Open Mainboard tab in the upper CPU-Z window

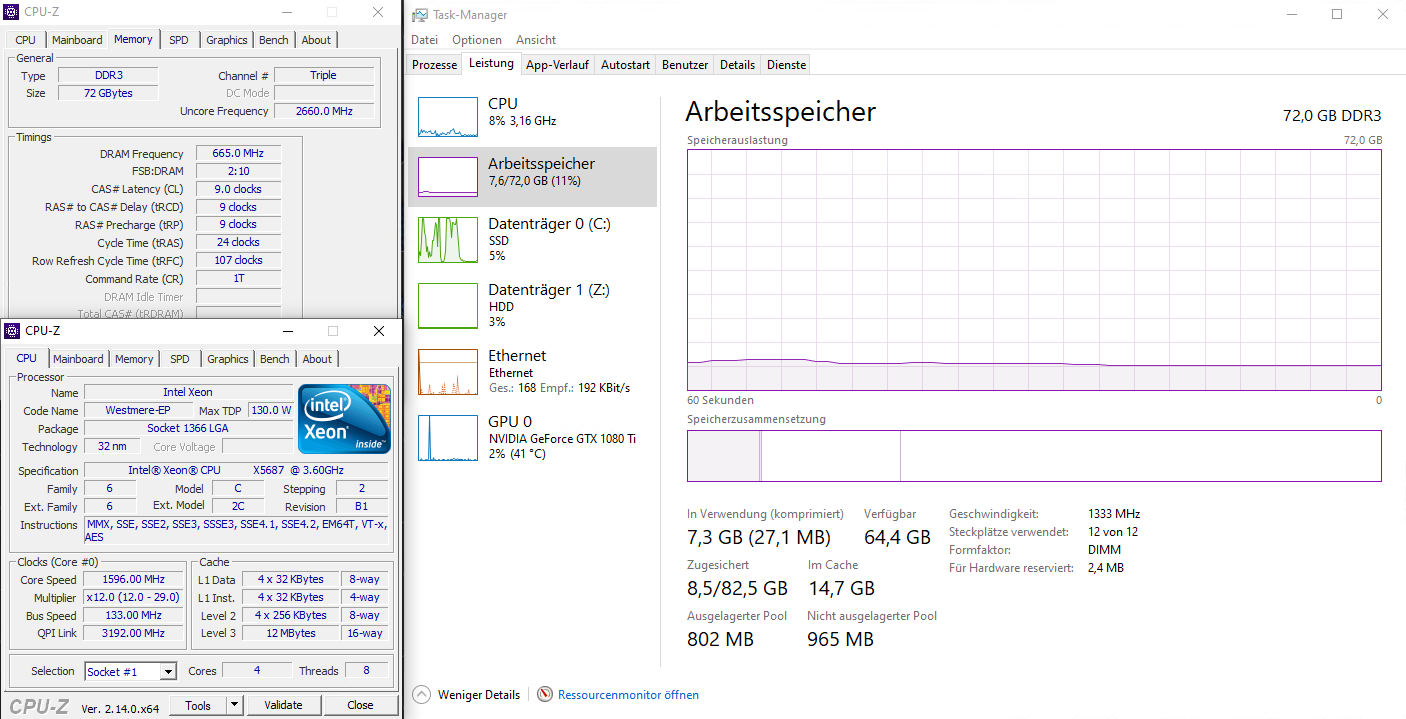pyautogui.click(x=77, y=40)
